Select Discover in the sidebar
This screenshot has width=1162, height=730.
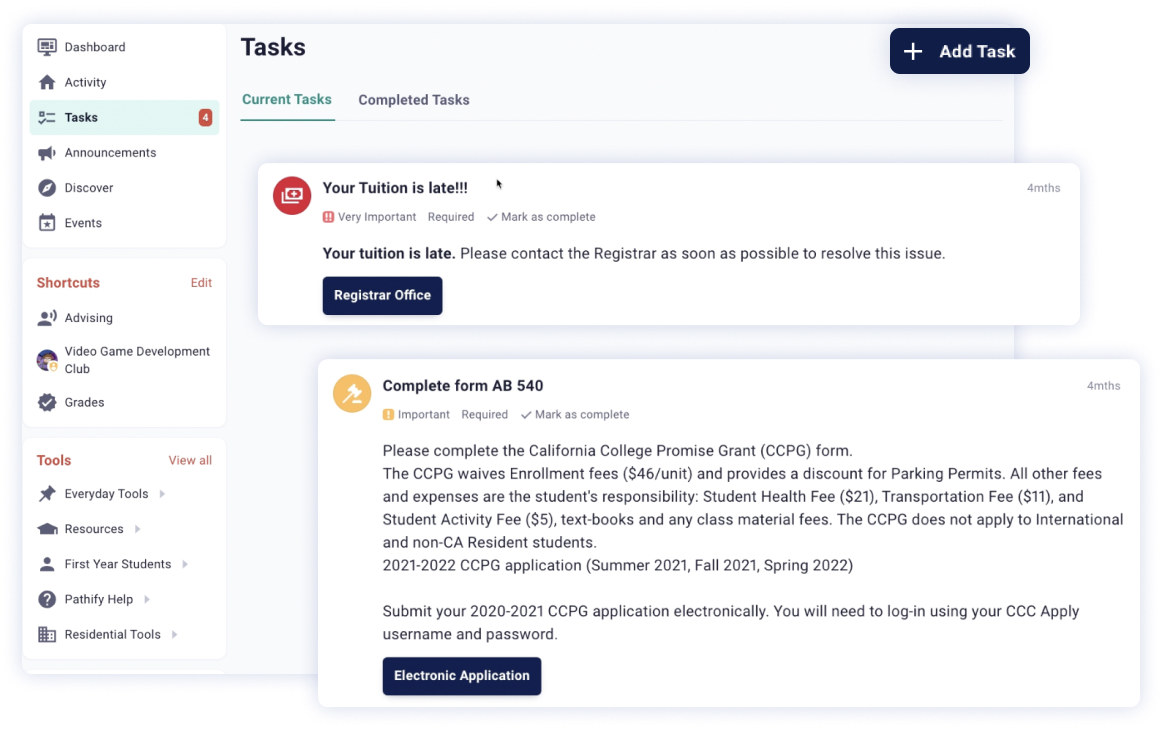click(x=88, y=187)
